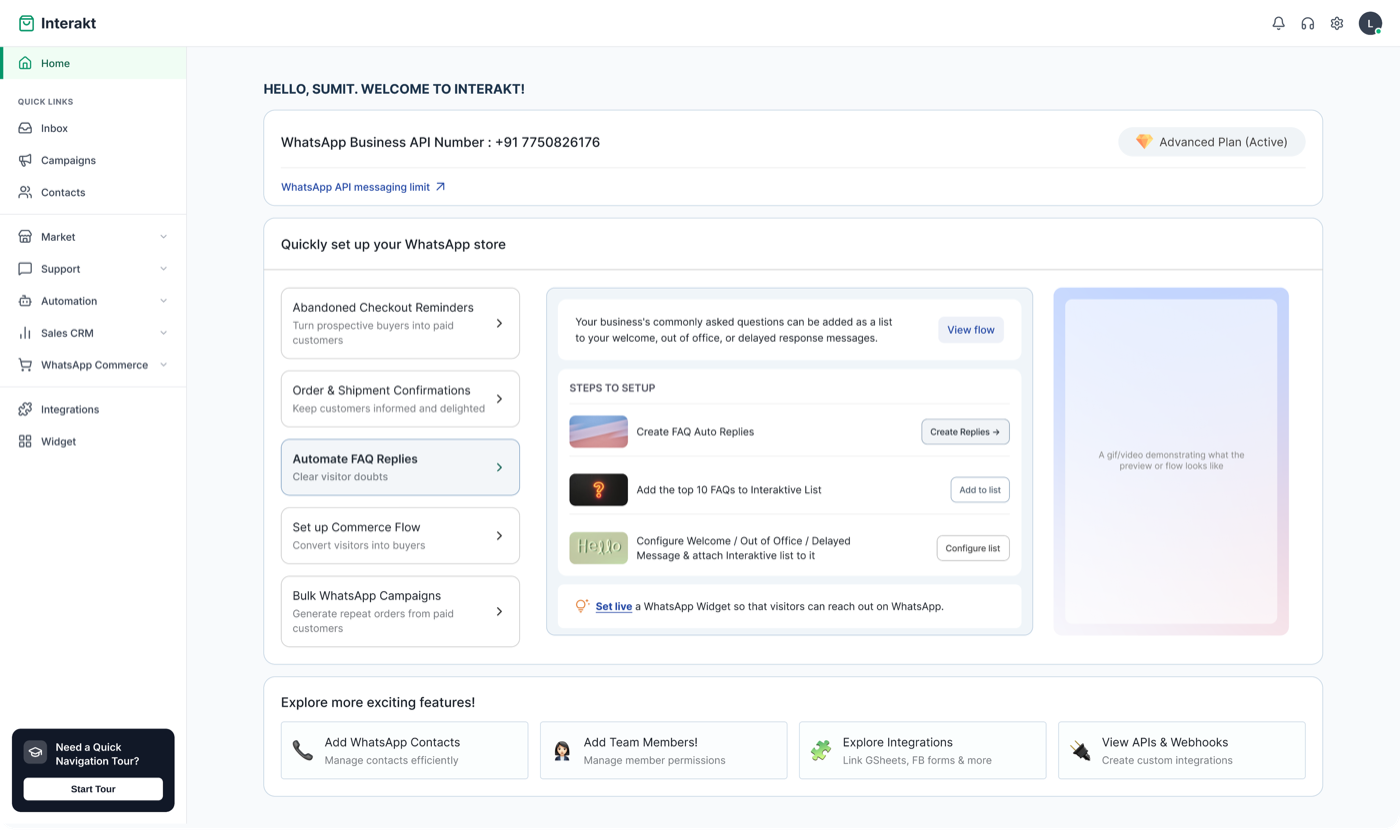Click the WhatsApp Business API Number text
The height and width of the screenshot is (830, 1400).
click(x=440, y=142)
